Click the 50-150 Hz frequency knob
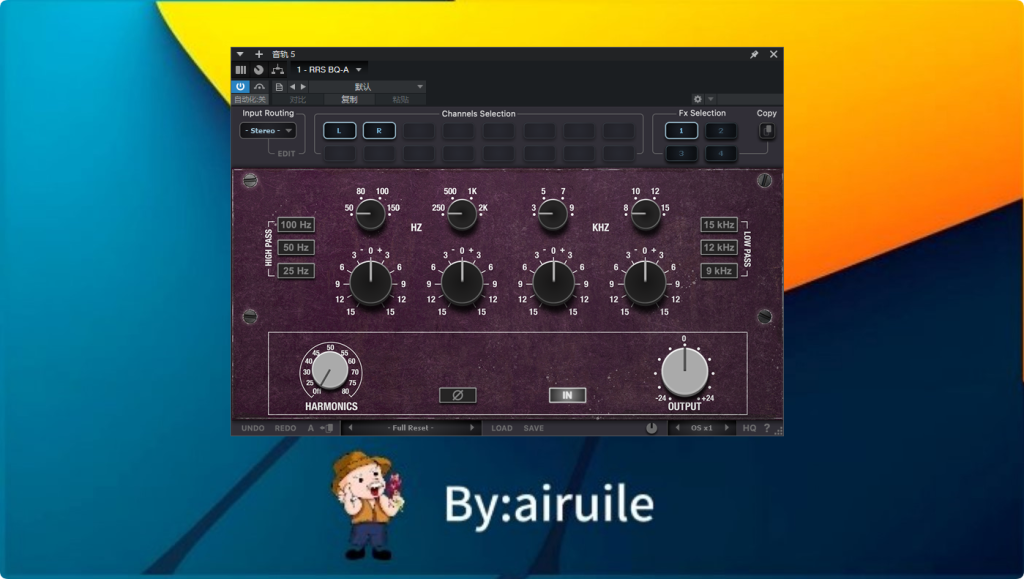The width and height of the screenshot is (1024, 579). click(x=370, y=214)
